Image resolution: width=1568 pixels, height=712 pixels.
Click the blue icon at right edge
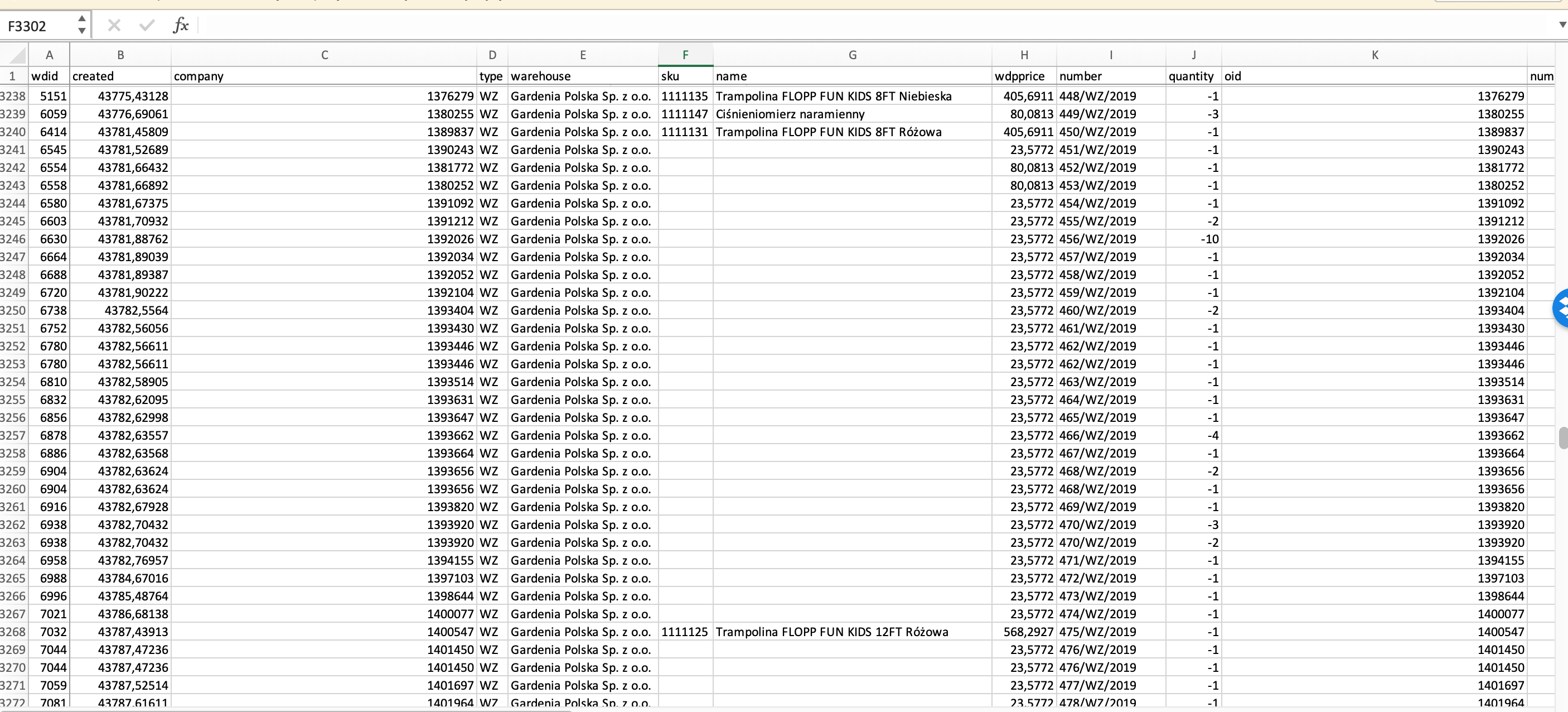point(1561,309)
